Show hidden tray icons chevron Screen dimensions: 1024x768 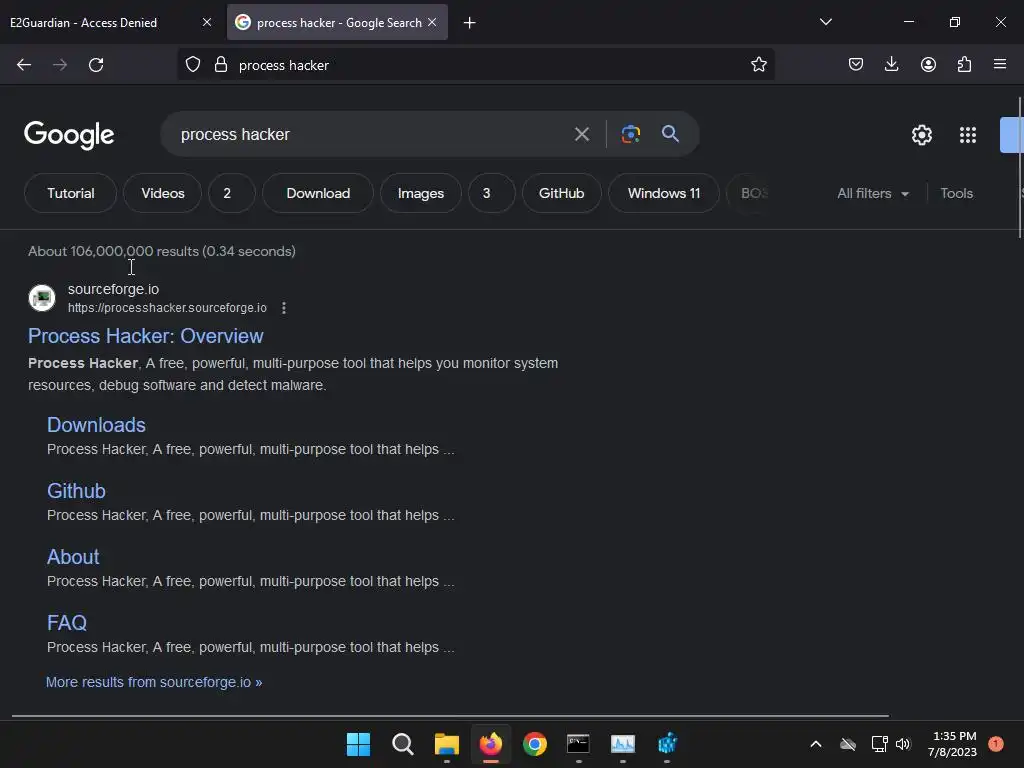[816, 744]
